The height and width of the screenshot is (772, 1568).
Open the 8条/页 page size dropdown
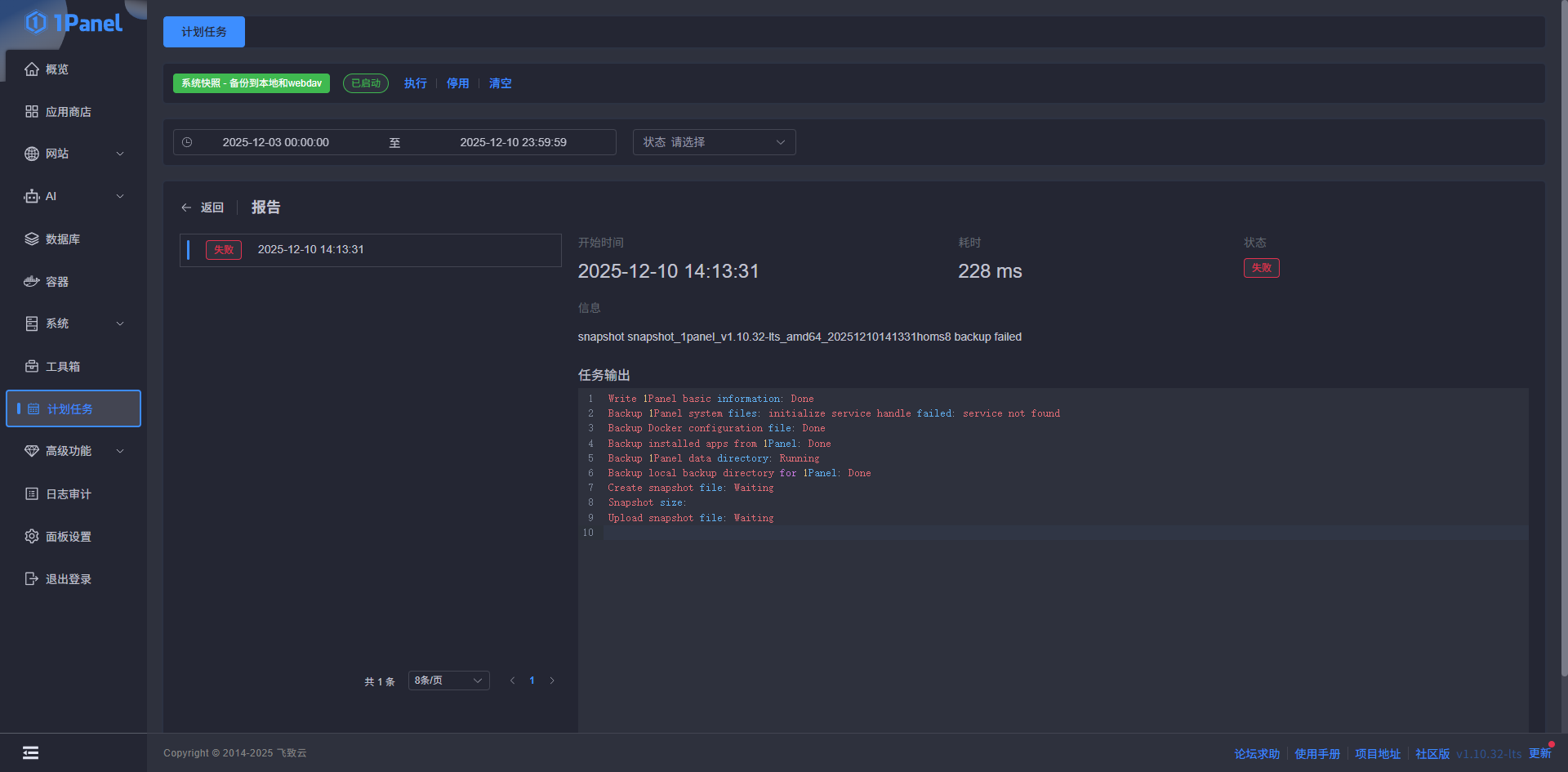pos(448,681)
